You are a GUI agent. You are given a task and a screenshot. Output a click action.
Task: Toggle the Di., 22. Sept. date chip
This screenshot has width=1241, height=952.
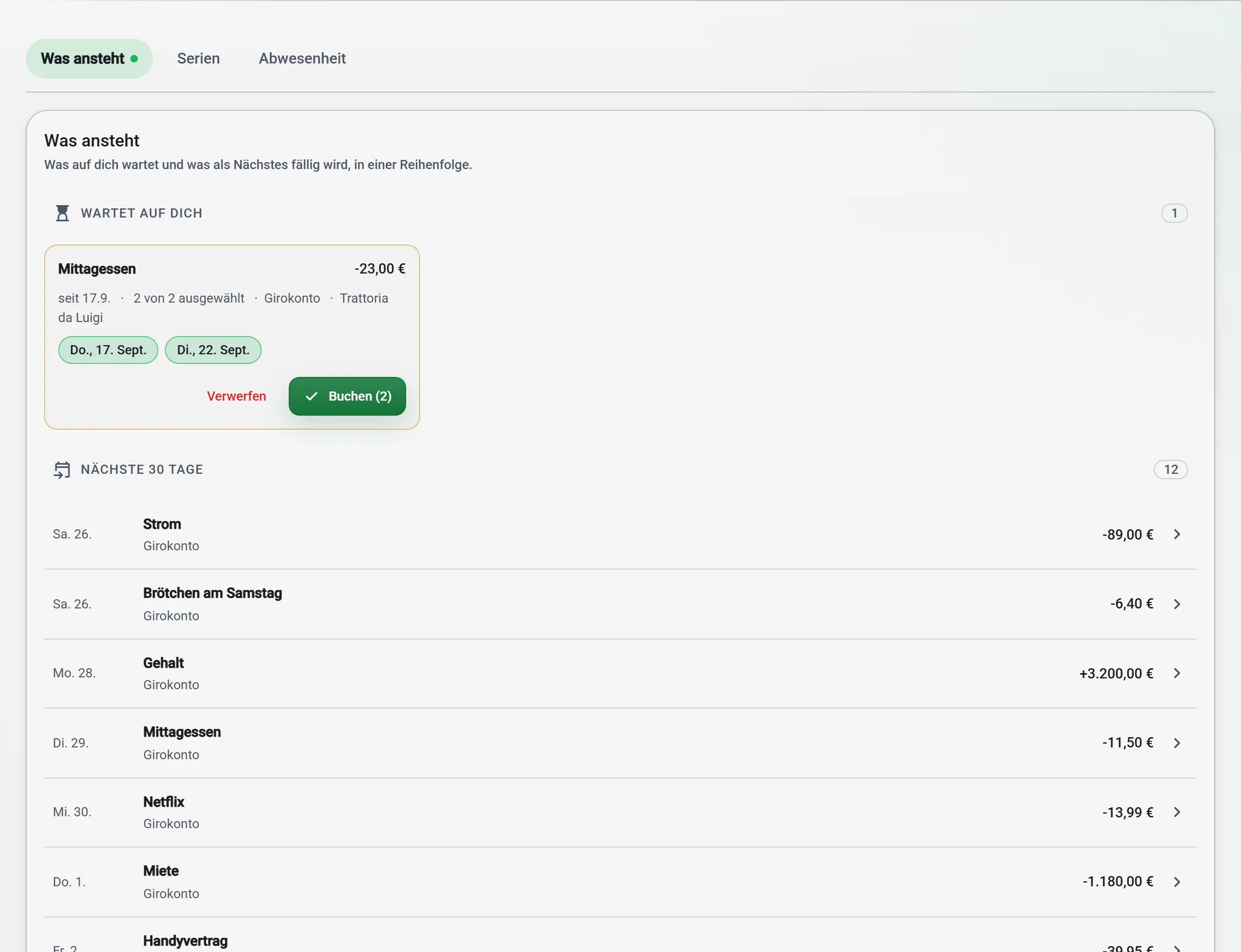click(x=213, y=349)
